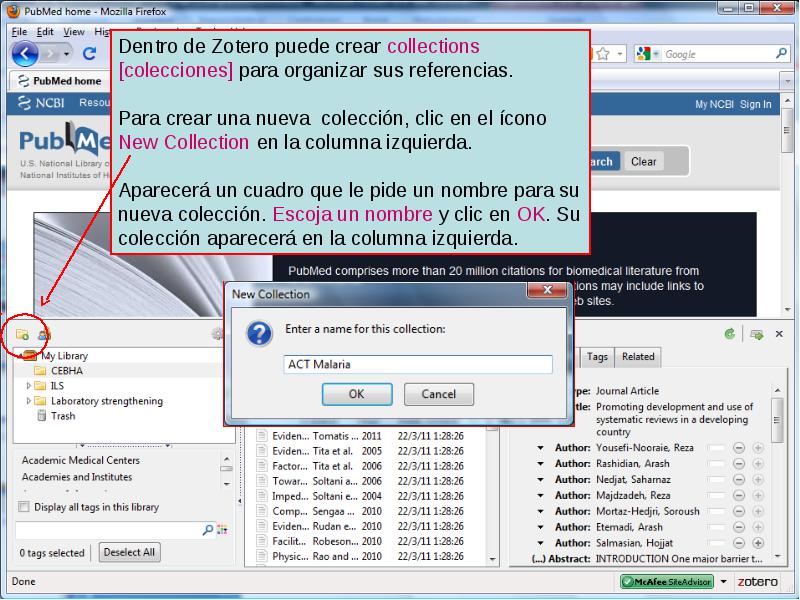The image size is (800, 600).
Task: Toggle name field mode for Etemadi, Arash
Action: (716, 527)
